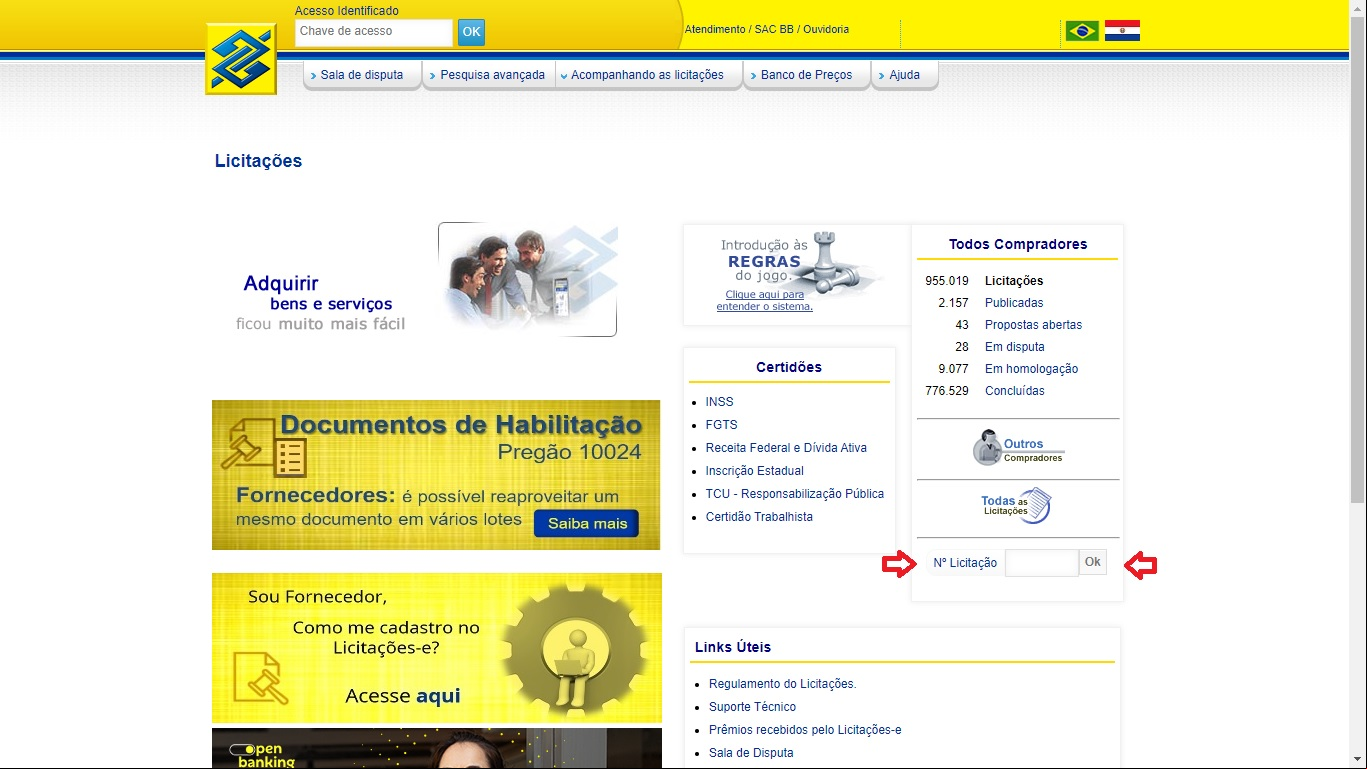
Task: Click the Ok button beside Nº Licitação
Action: pos(1092,562)
